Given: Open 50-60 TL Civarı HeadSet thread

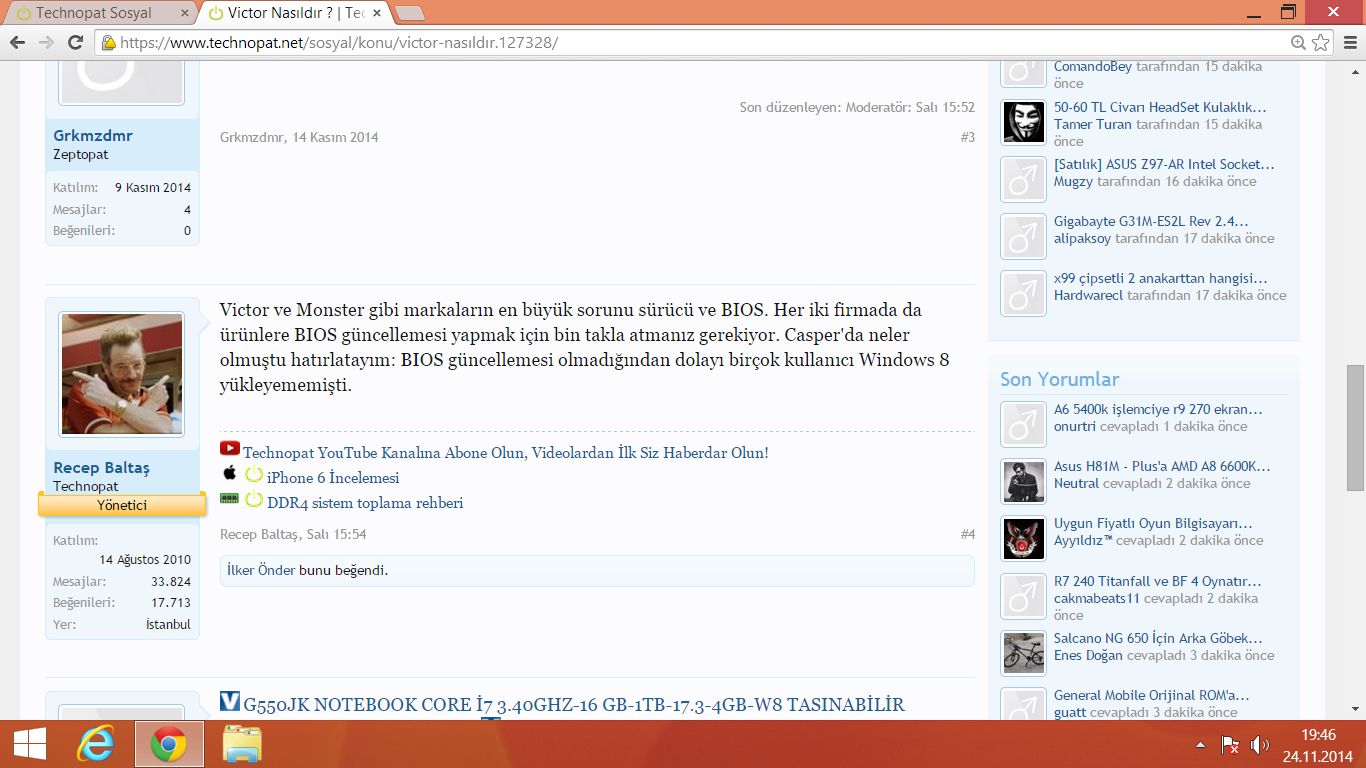Looking at the screenshot, I should pyautogui.click(x=1160, y=107).
